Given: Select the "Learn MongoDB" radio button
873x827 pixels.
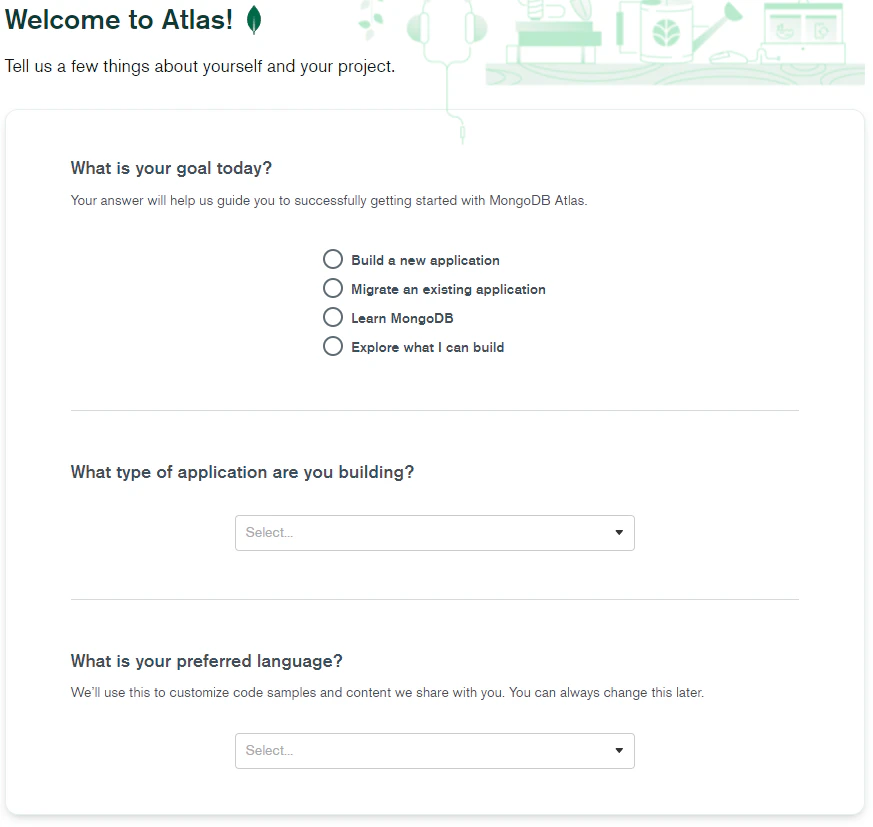Looking at the screenshot, I should (x=333, y=318).
